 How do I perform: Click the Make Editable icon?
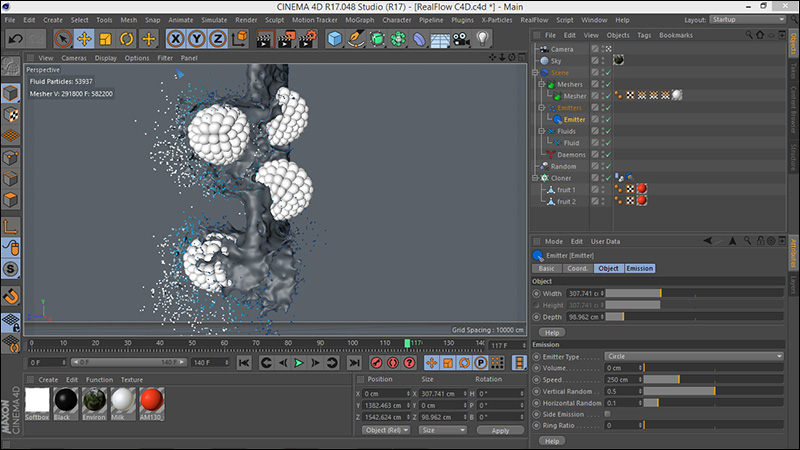[11, 66]
